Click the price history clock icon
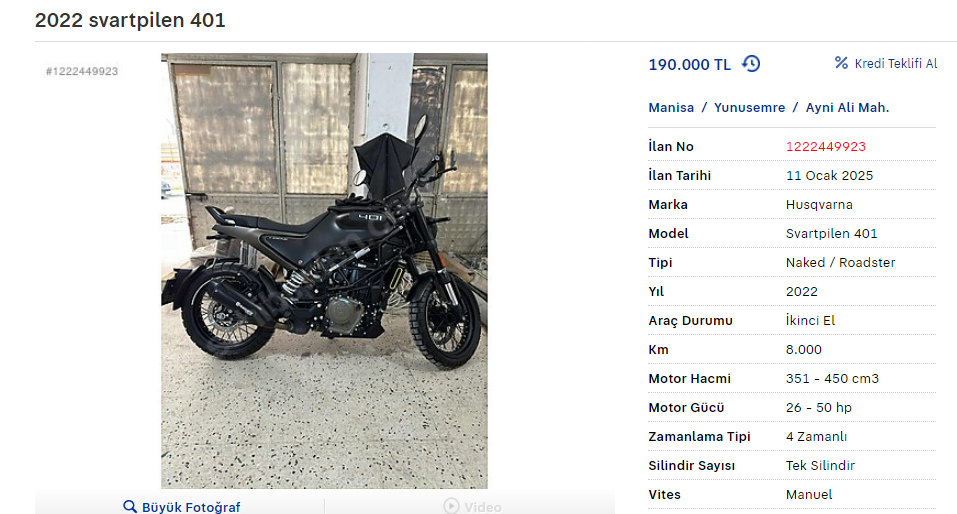Viewport: 957px width, 514px height. point(751,63)
